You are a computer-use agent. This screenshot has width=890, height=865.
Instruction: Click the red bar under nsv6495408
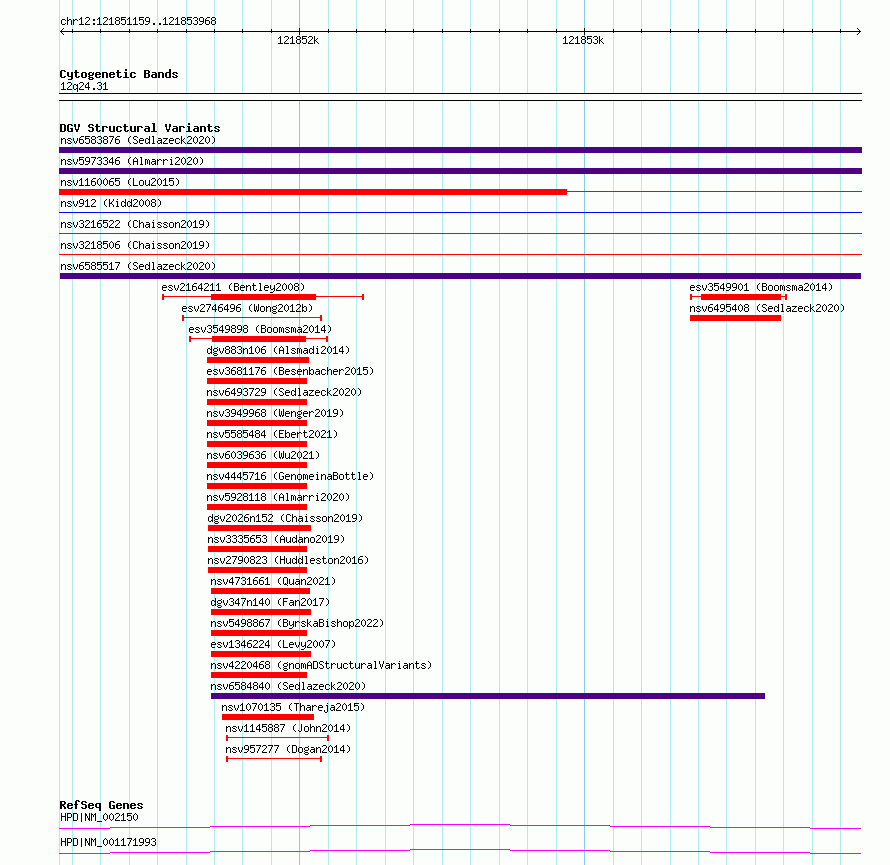coord(735,318)
